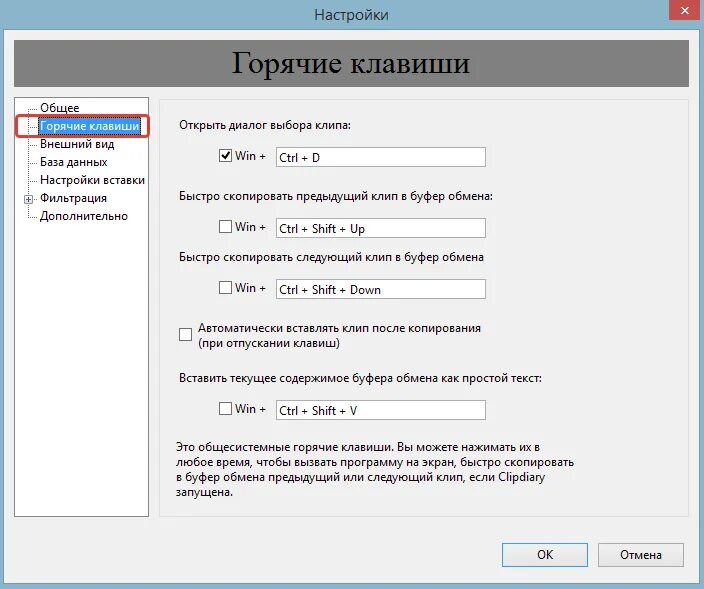Select Горячие клавиши in the tree

[89, 126]
